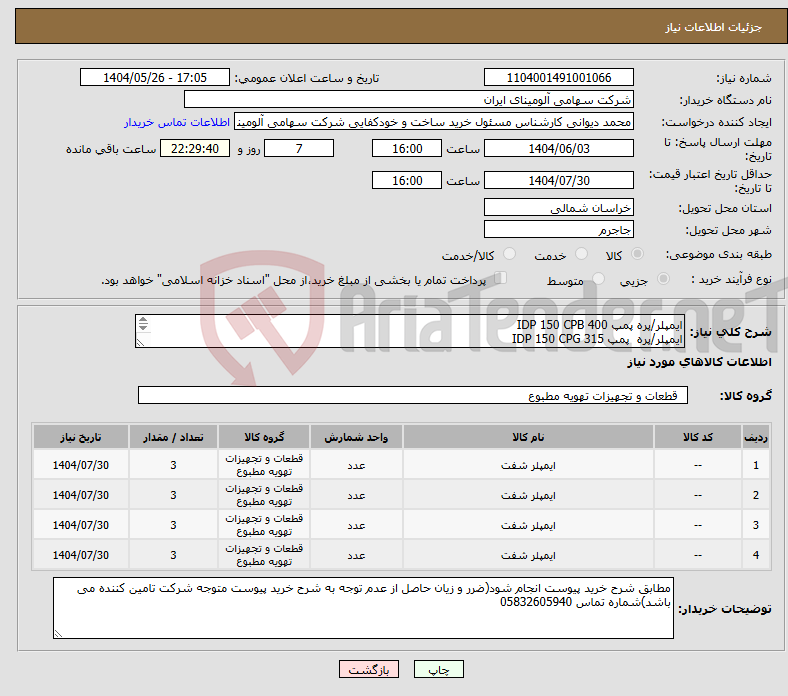Select the کالا/خدمت radio button
This screenshot has height=696, width=788.
510,254
